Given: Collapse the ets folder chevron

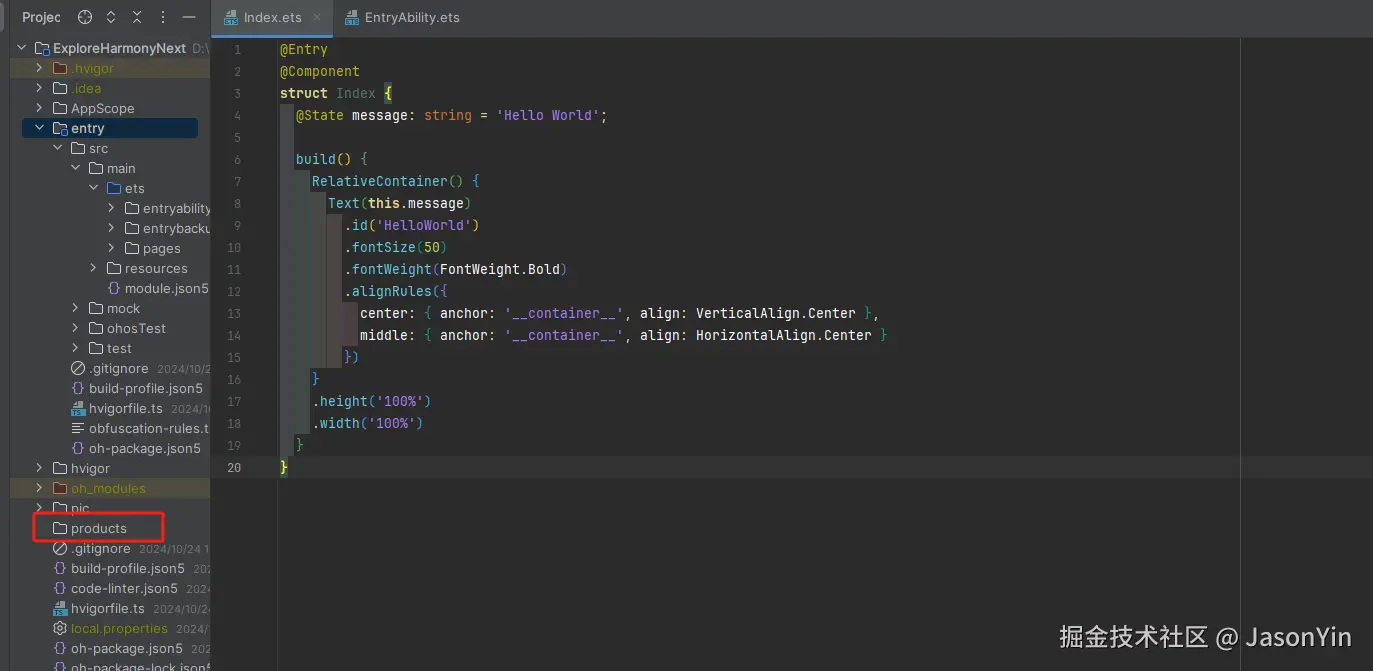Looking at the screenshot, I should point(93,188).
